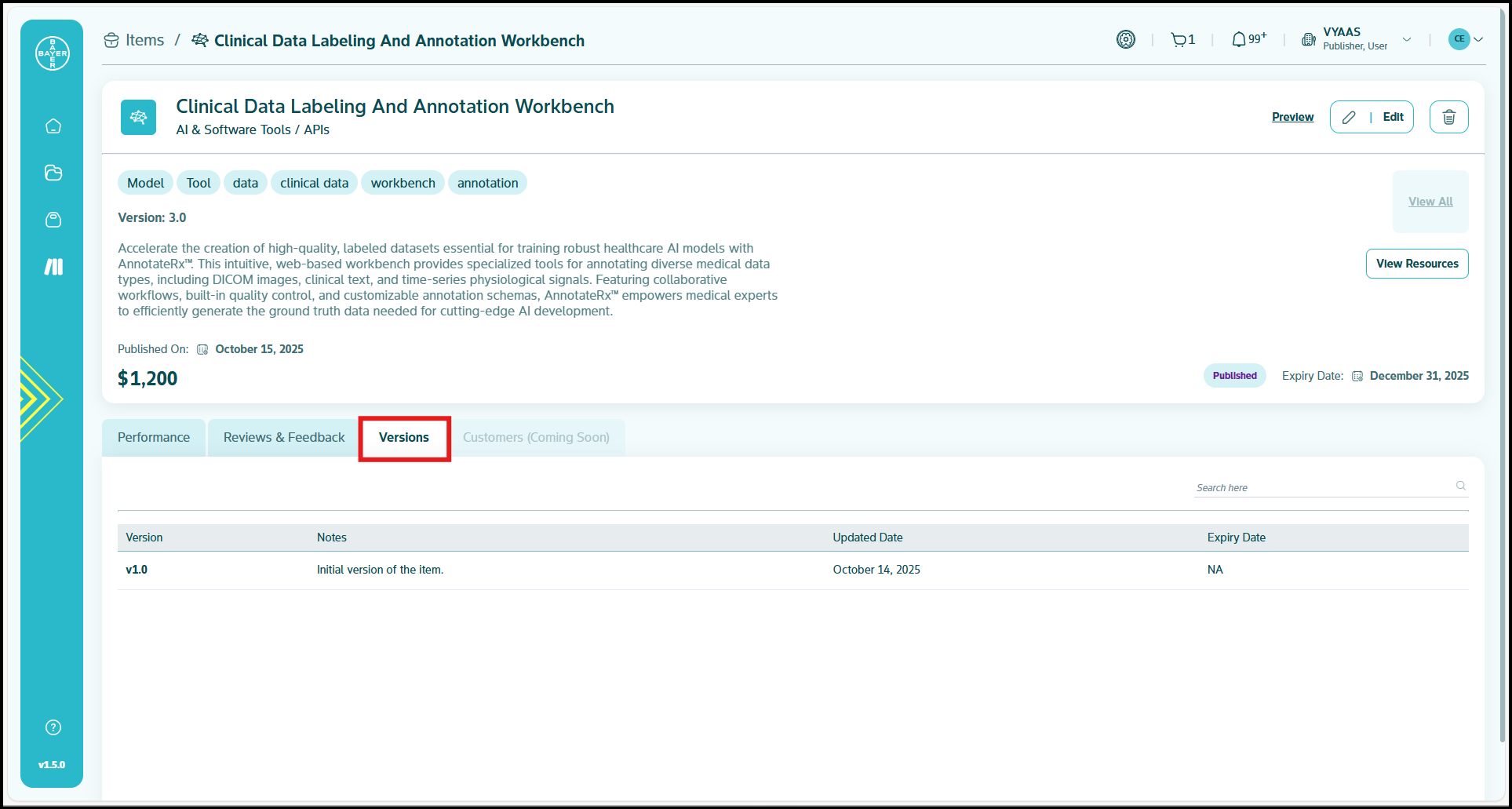Image resolution: width=1512 pixels, height=809 pixels.
Task: Open the library books sidebar icon
Action: click(53, 267)
